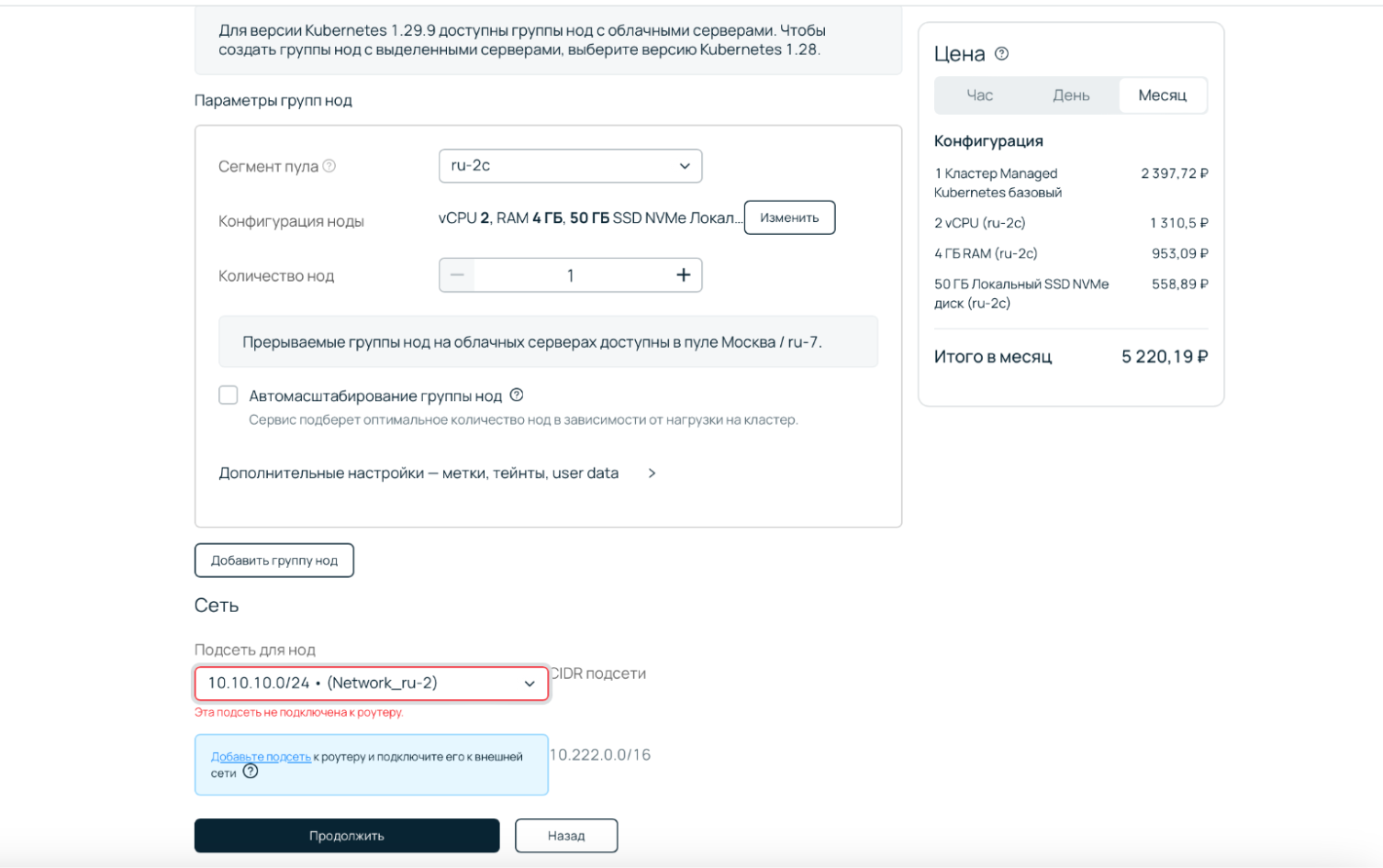
Task: Click help icon next to Автомасштабирование группы нод
Action: (x=517, y=395)
